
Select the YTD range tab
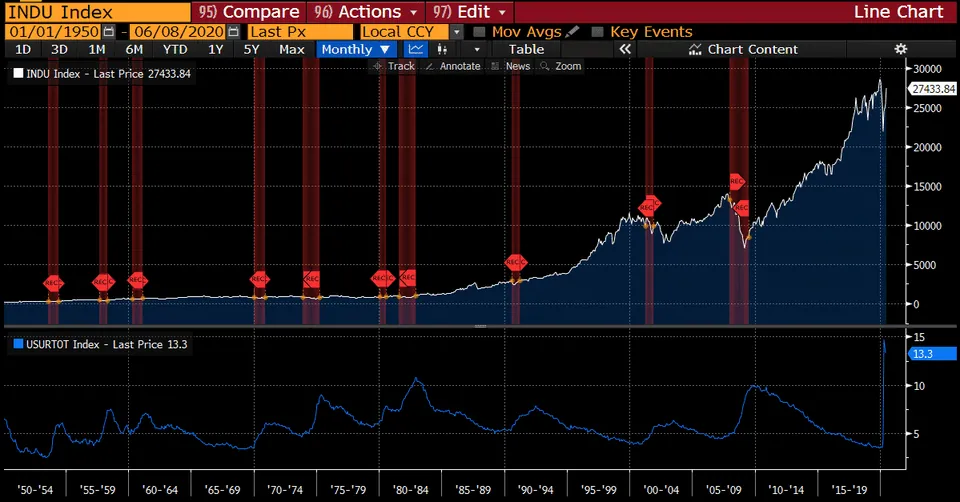[175, 50]
